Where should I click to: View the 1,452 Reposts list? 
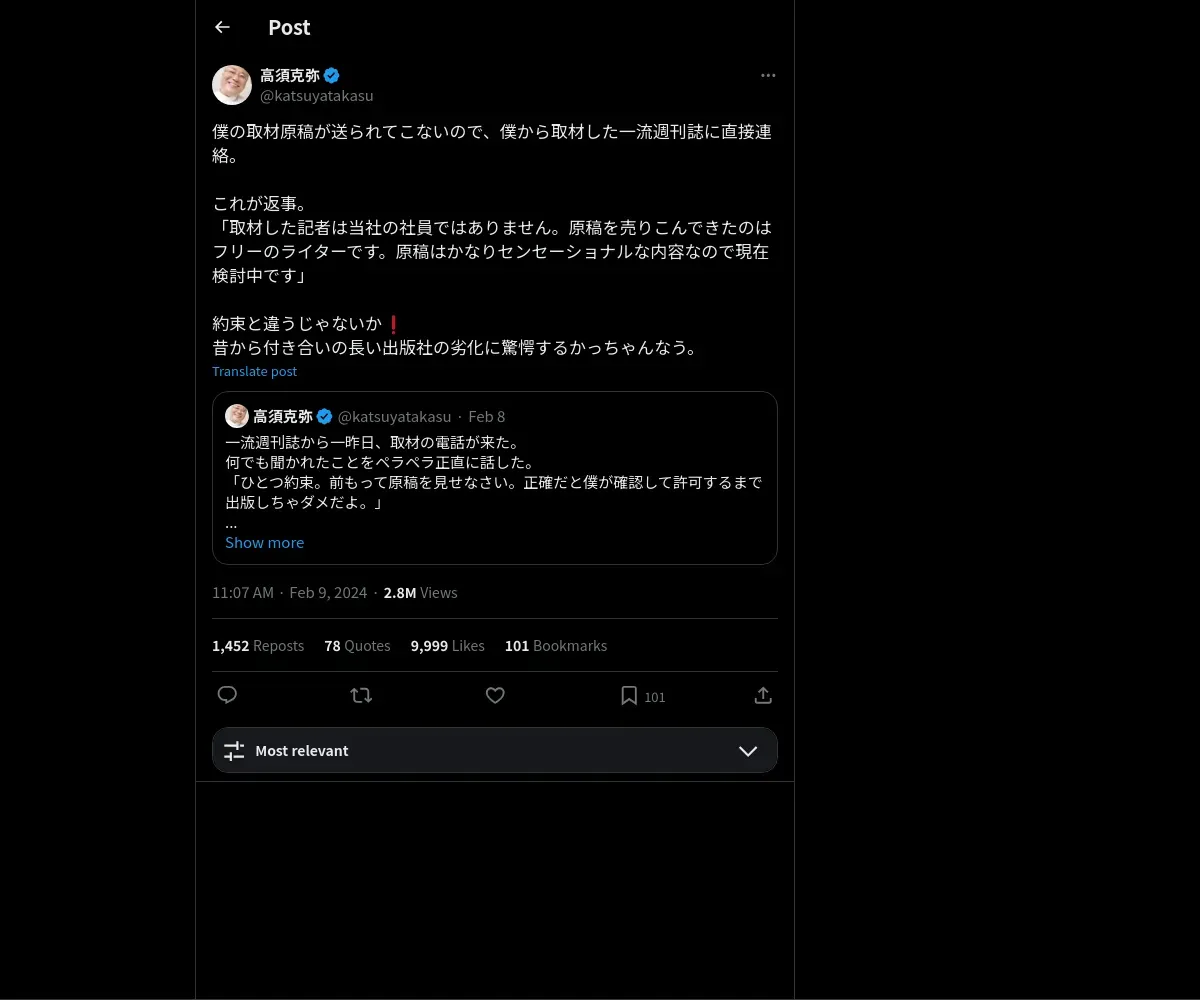coord(258,646)
